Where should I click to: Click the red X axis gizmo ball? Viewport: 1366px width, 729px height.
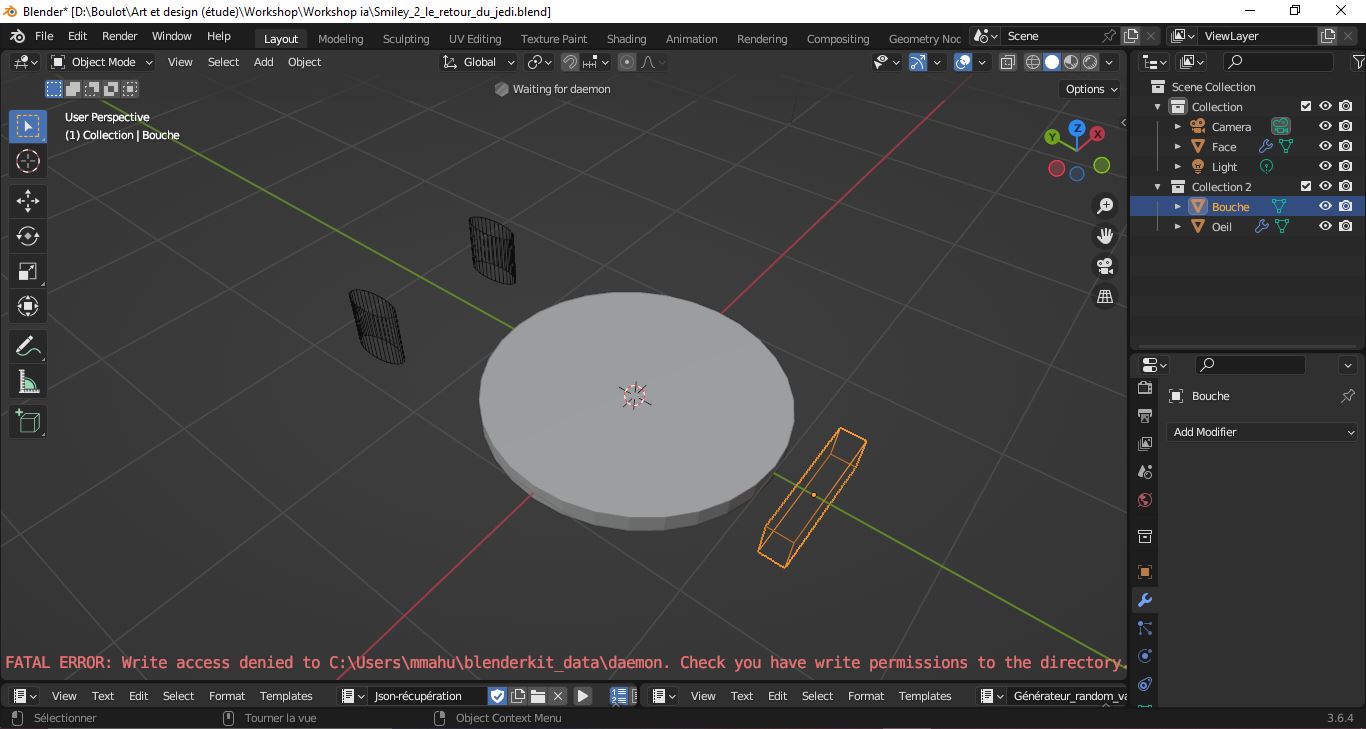(x=1097, y=133)
